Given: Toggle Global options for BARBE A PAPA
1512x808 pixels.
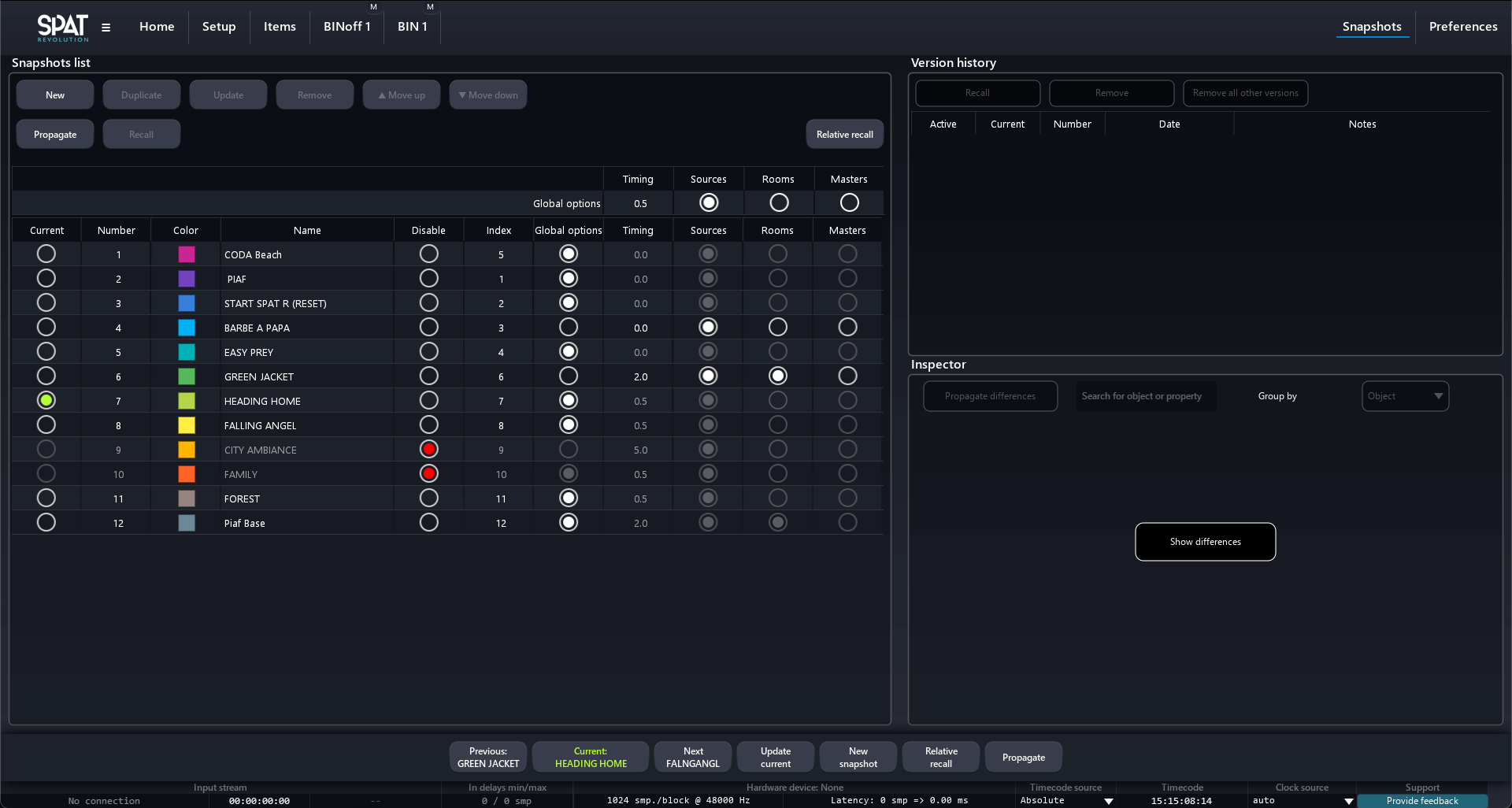Looking at the screenshot, I should coord(568,328).
